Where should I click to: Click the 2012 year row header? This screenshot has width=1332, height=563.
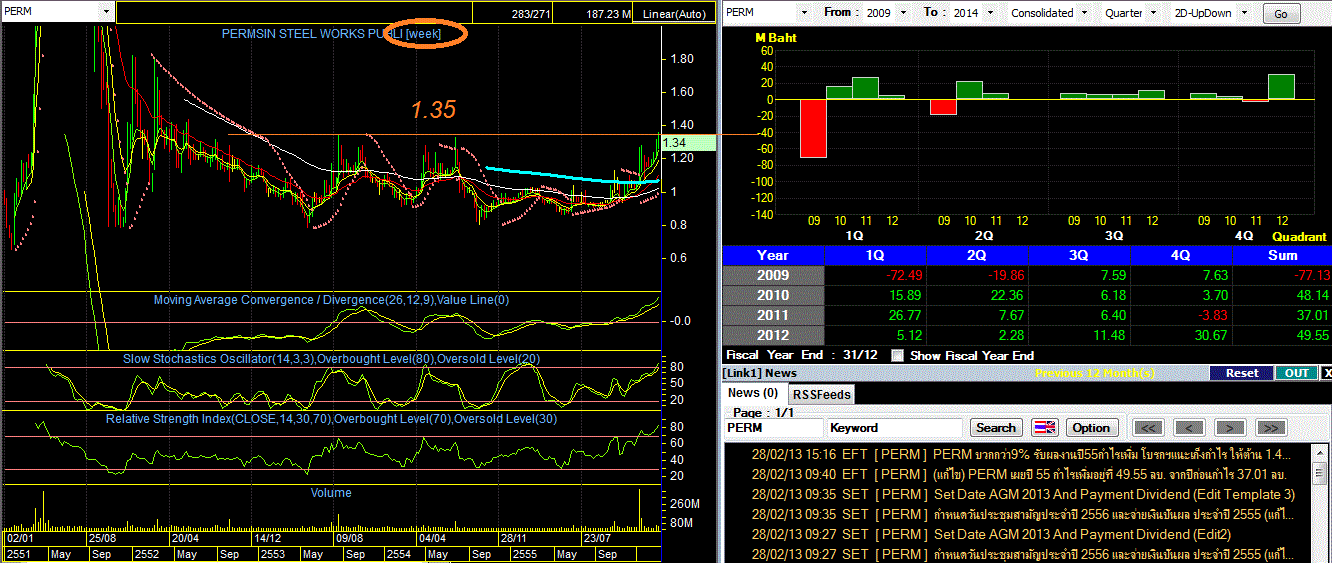pyautogui.click(x=773, y=335)
